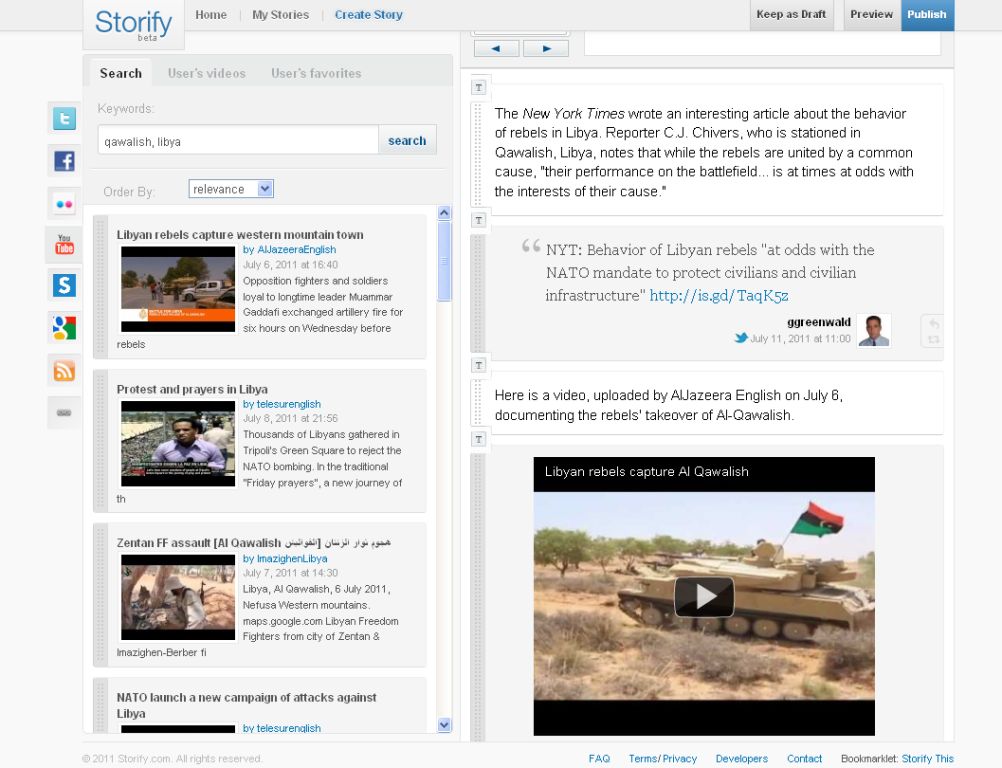Click the Storify This bookmarklet link

tap(928, 758)
